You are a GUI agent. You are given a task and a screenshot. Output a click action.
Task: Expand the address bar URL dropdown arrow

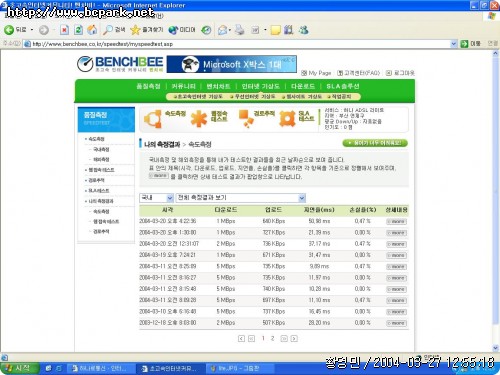453,44
